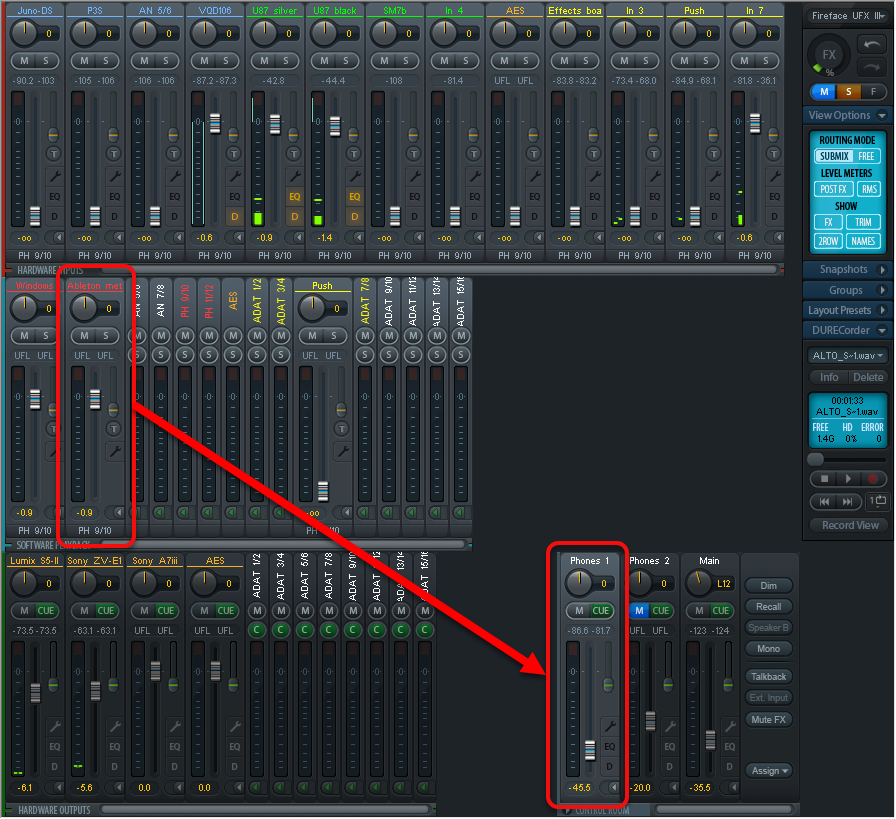The width and height of the screenshot is (896, 819).
Task: Click the Main output fader handle
Action: (710, 738)
